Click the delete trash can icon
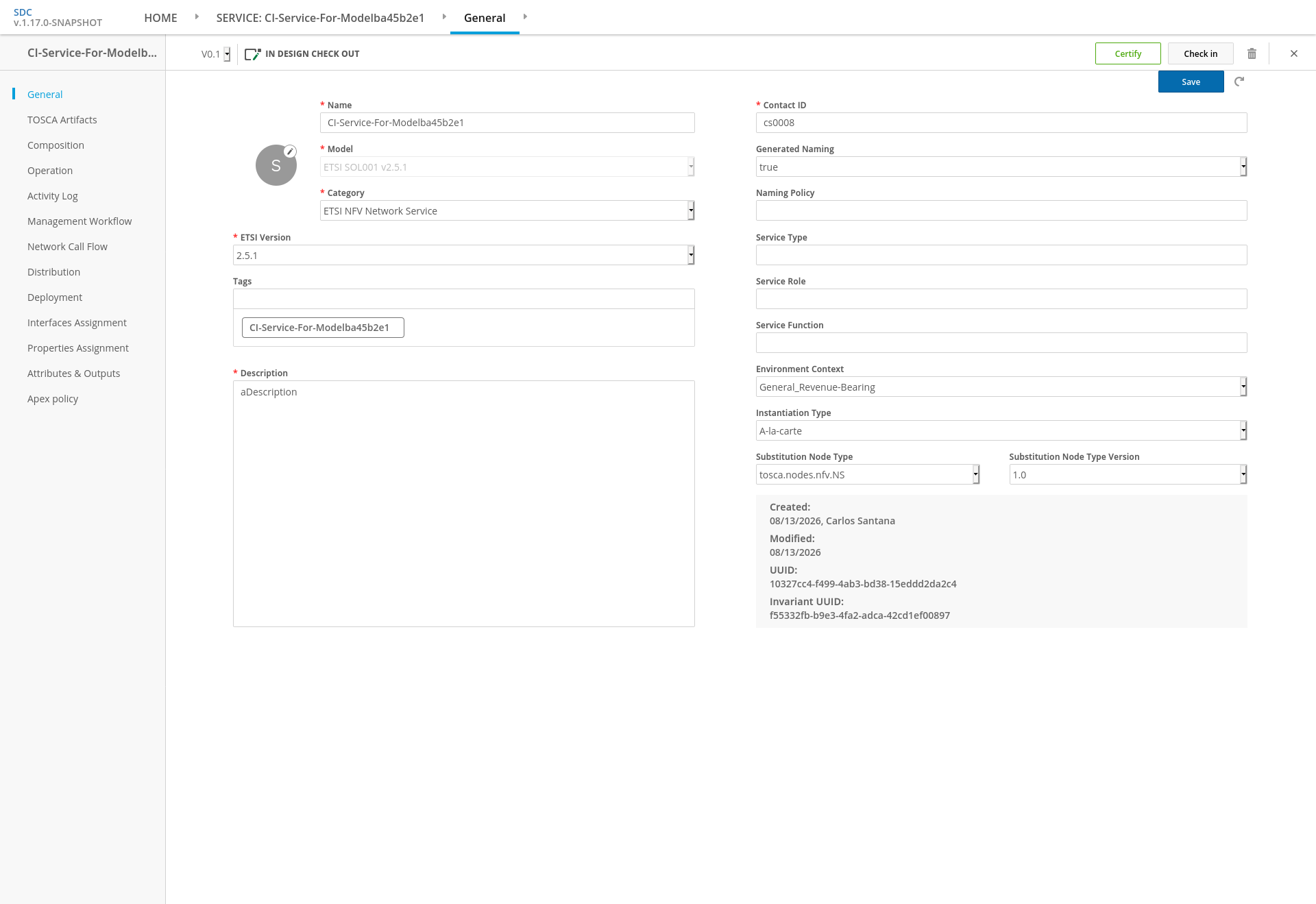Viewport: 1316px width, 904px height. click(1252, 53)
